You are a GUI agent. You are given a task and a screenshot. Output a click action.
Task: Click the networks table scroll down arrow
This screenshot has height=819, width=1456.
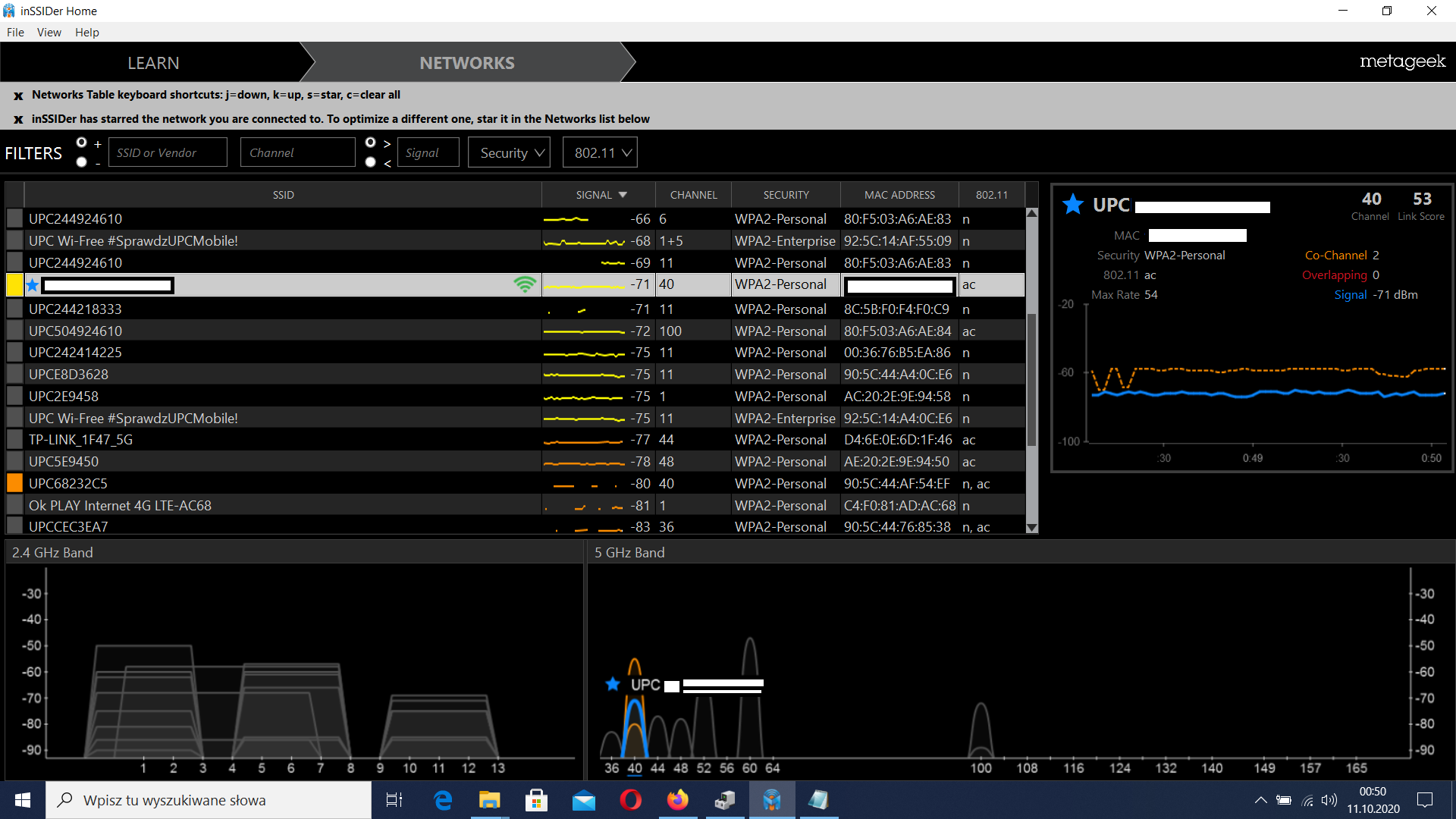pos(1031,528)
